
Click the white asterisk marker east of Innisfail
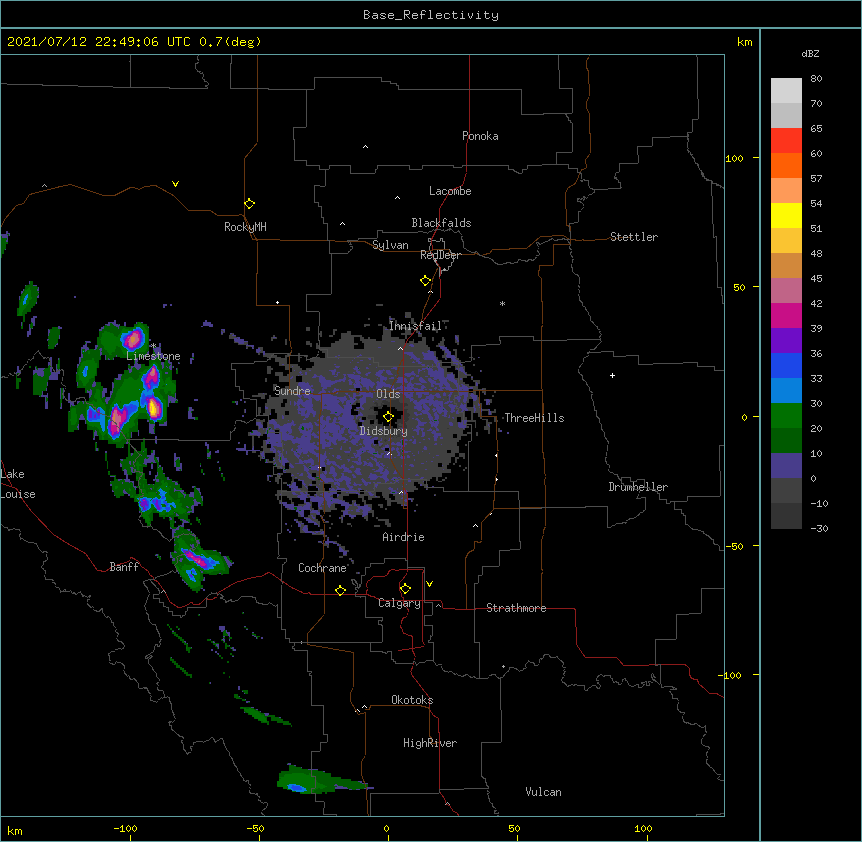[502, 303]
